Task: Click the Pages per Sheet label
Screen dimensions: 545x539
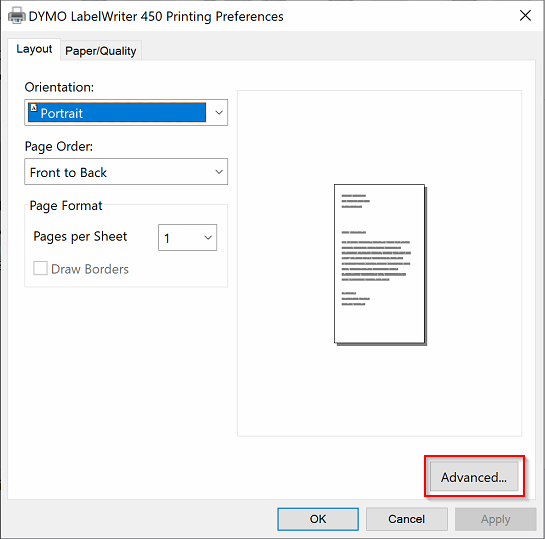Action: point(80,237)
